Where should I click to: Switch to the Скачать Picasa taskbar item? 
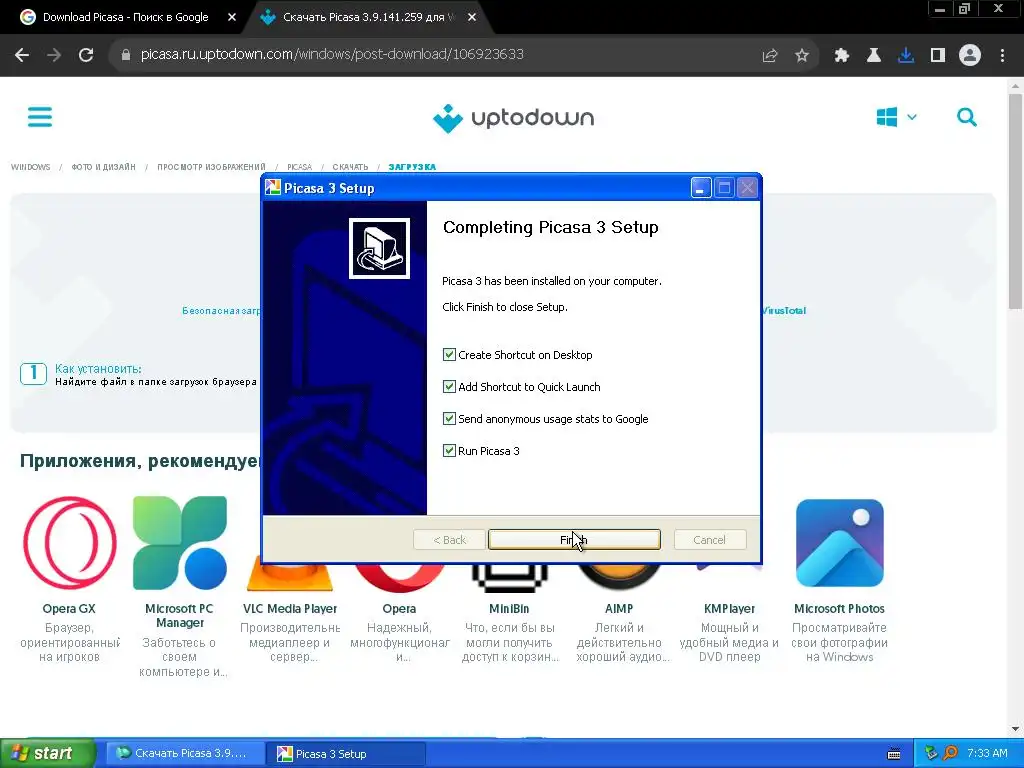[185, 754]
